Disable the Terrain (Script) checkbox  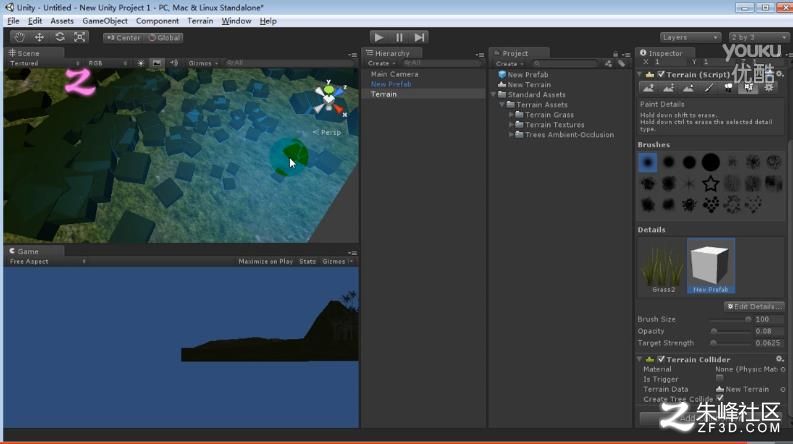coord(661,74)
